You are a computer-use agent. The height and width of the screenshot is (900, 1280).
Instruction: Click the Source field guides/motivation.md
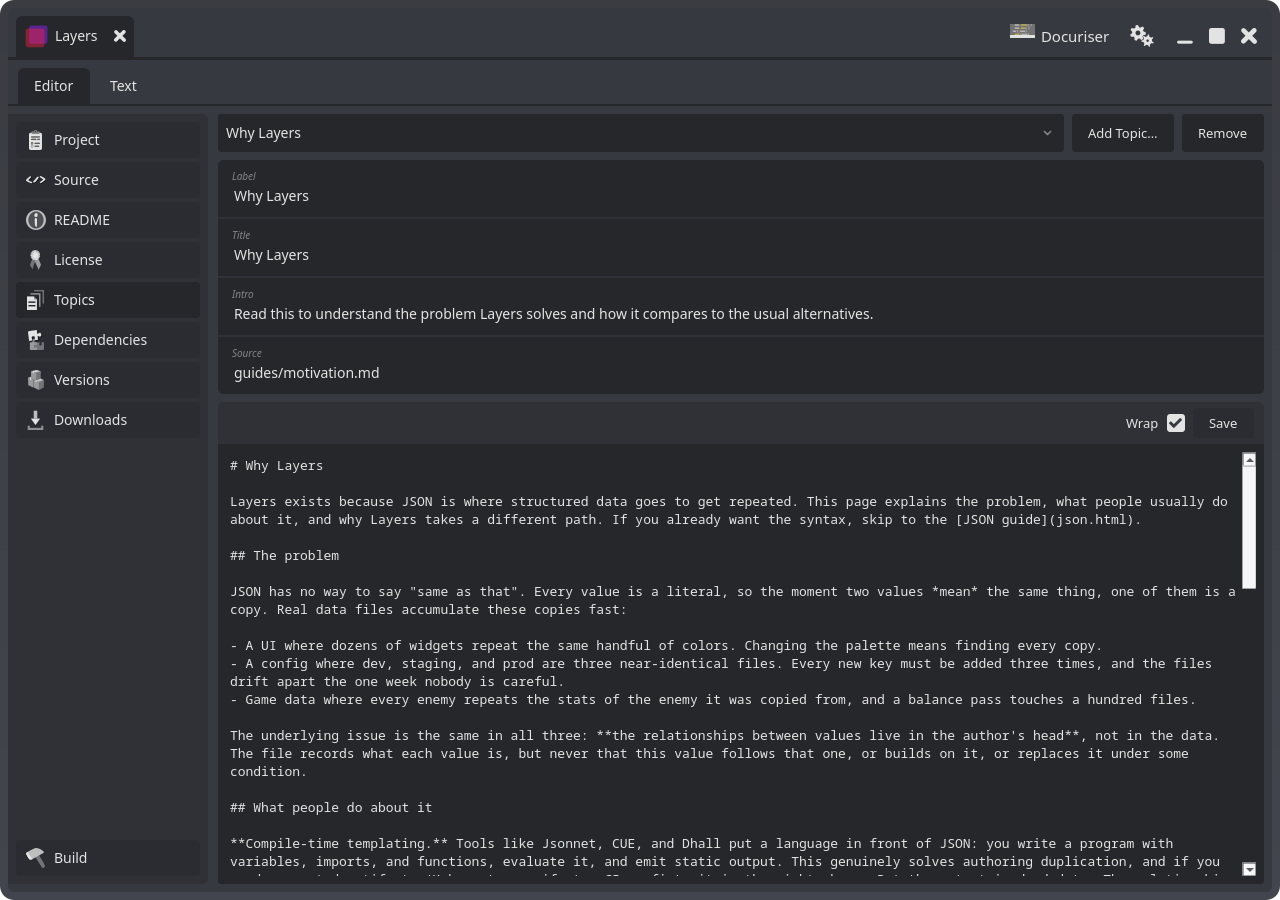pyautogui.click(x=741, y=366)
